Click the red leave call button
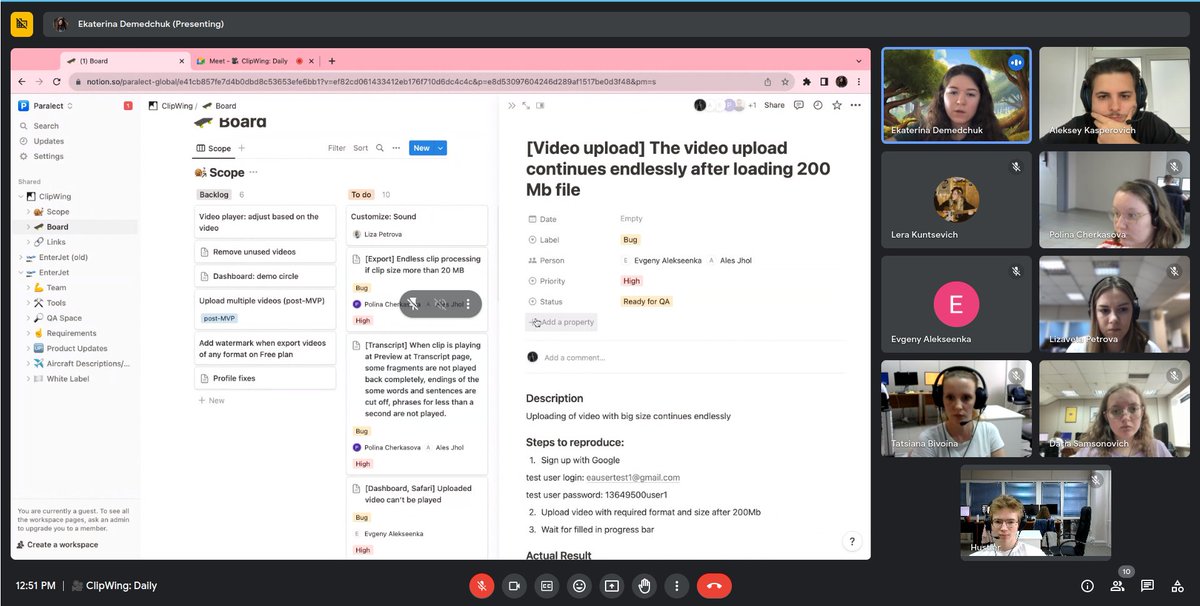1200x606 pixels. [x=714, y=586]
